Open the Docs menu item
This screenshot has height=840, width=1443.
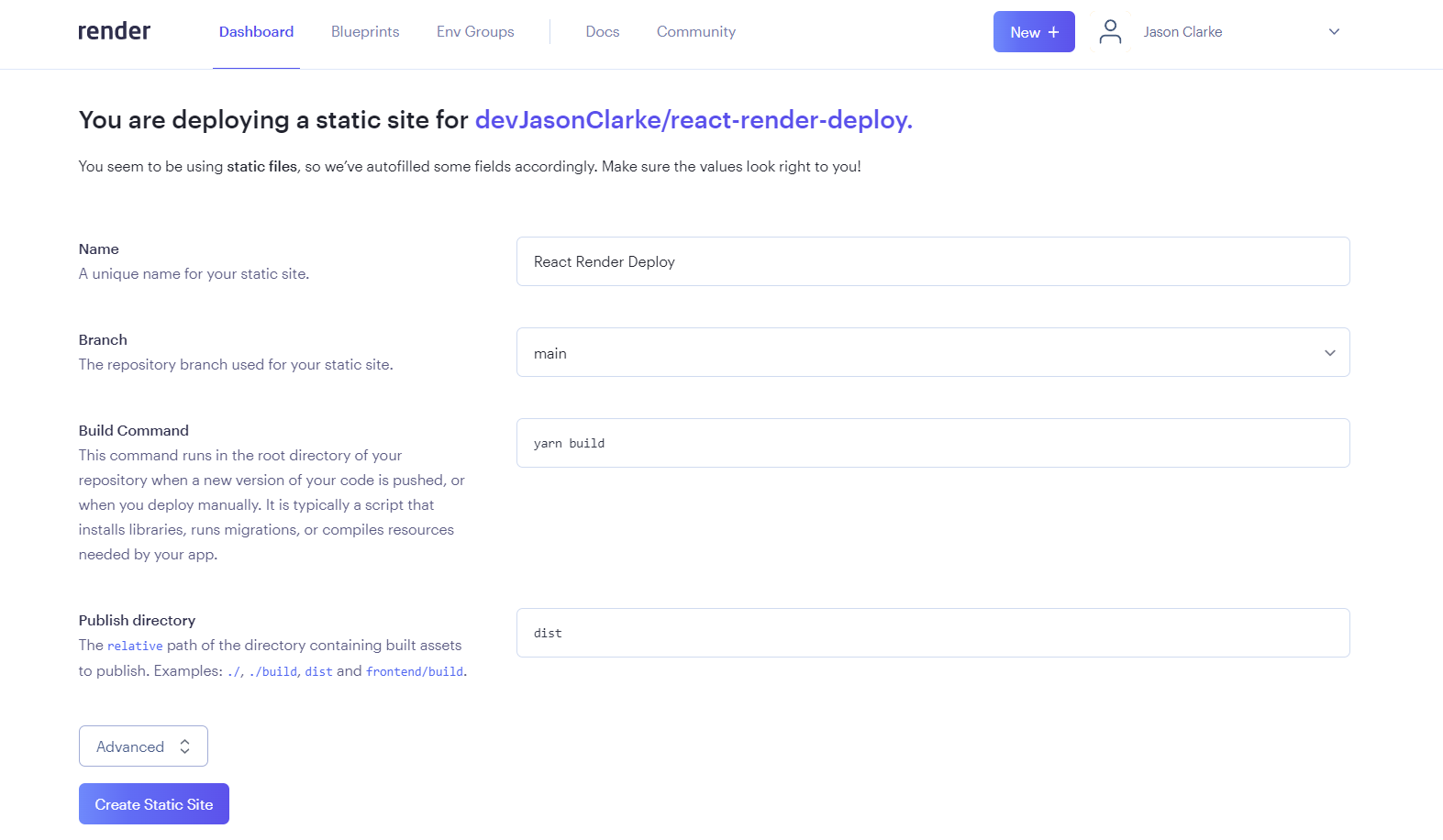(602, 31)
